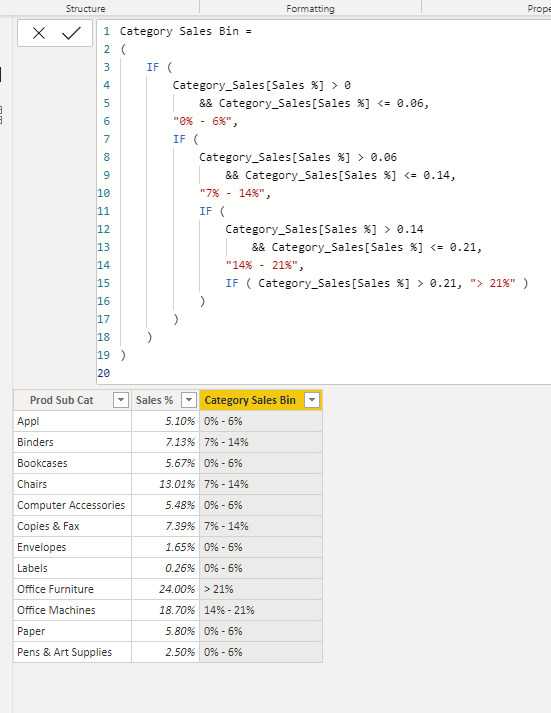551x713 pixels.
Task: Select the Bookcases cell
Action: [x=72, y=463]
